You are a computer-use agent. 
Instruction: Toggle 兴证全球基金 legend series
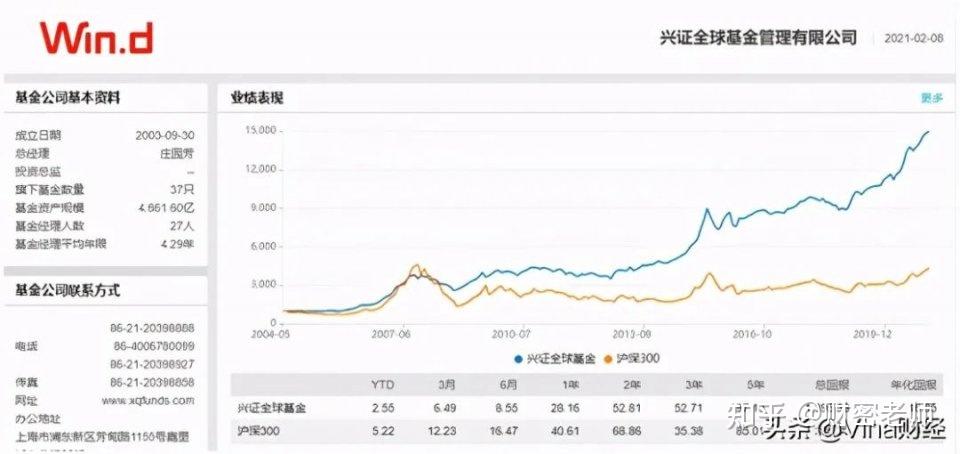click(555, 359)
